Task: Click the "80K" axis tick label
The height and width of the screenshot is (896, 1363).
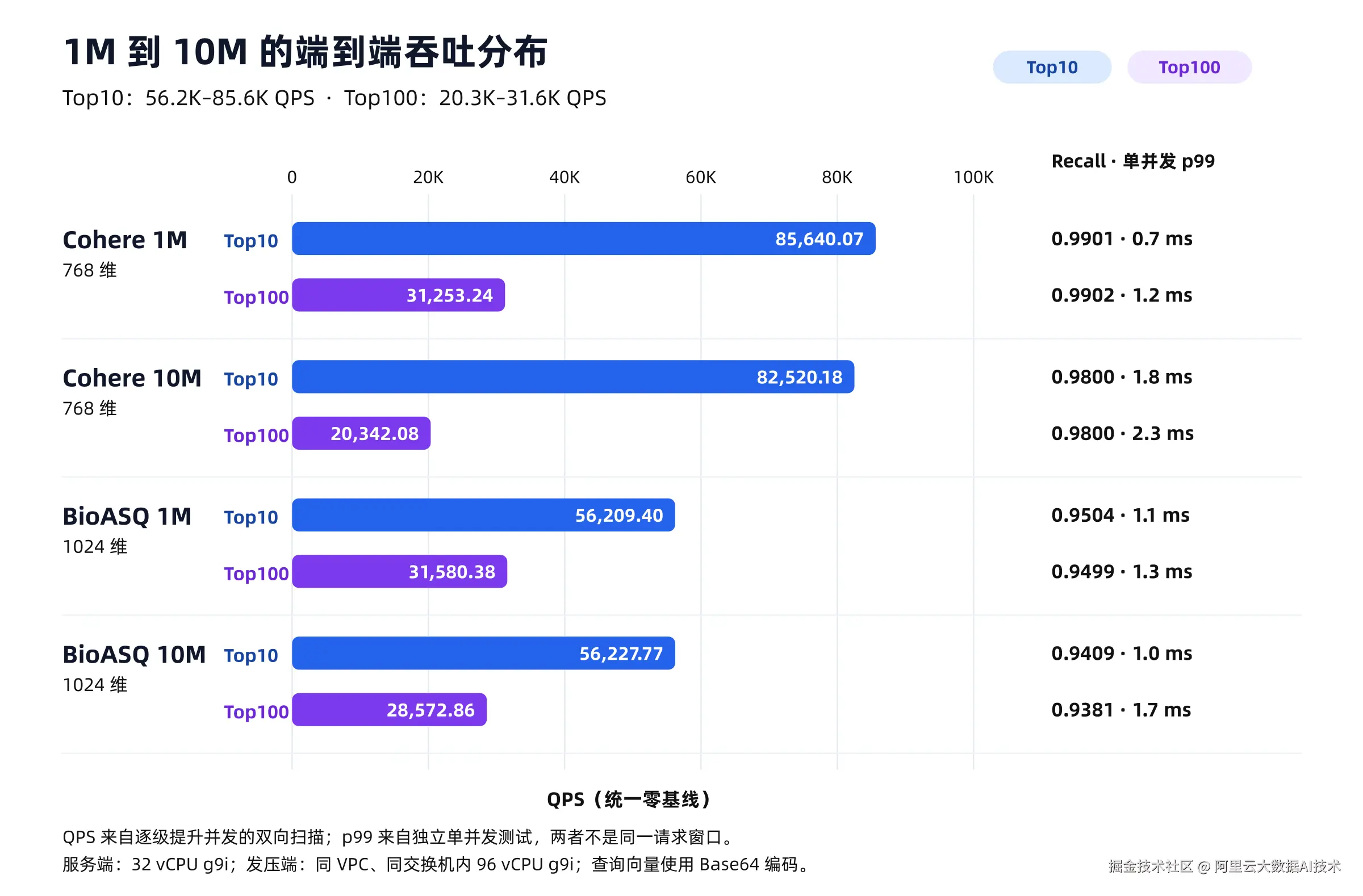Action: pos(837,178)
